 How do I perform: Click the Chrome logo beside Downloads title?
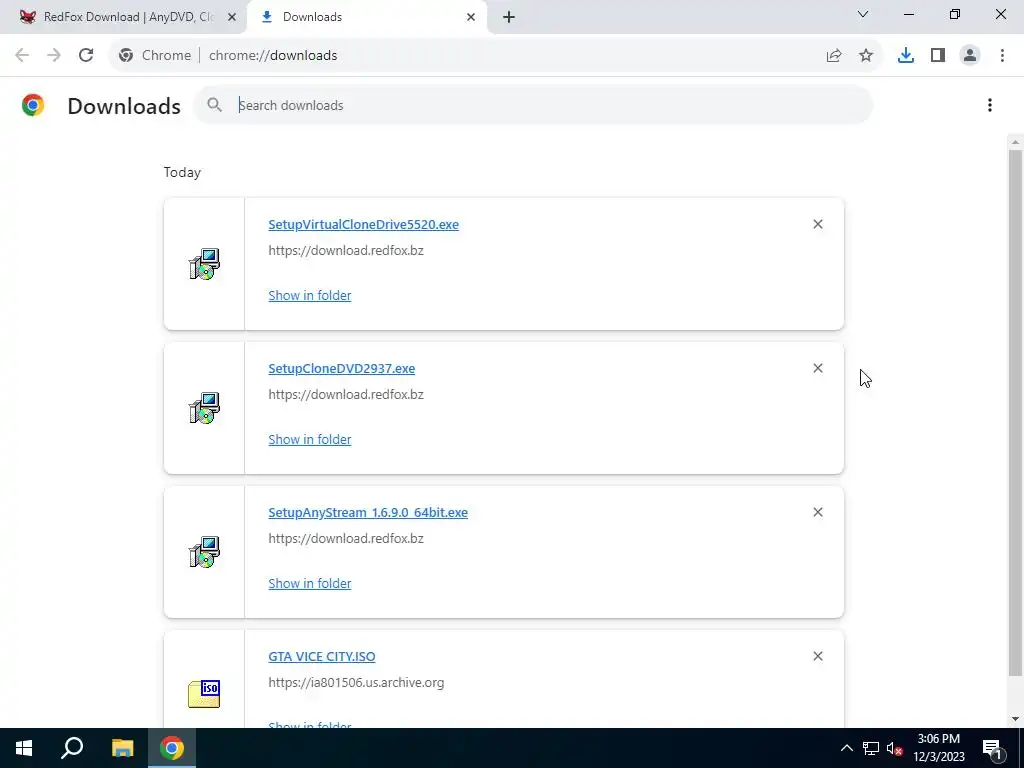[33, 105]
